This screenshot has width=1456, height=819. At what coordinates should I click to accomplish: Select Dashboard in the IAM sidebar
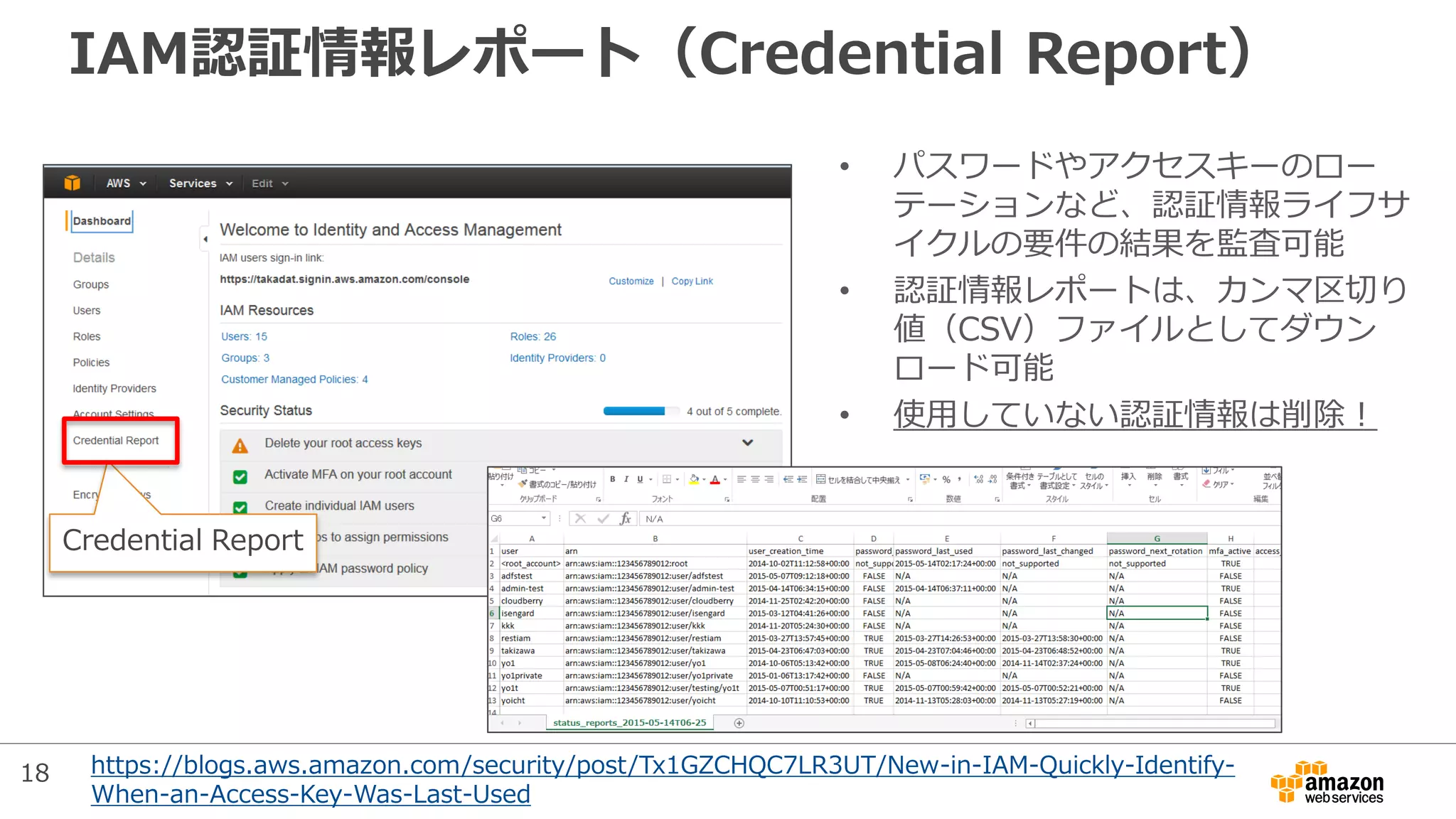tap(102, 221)
